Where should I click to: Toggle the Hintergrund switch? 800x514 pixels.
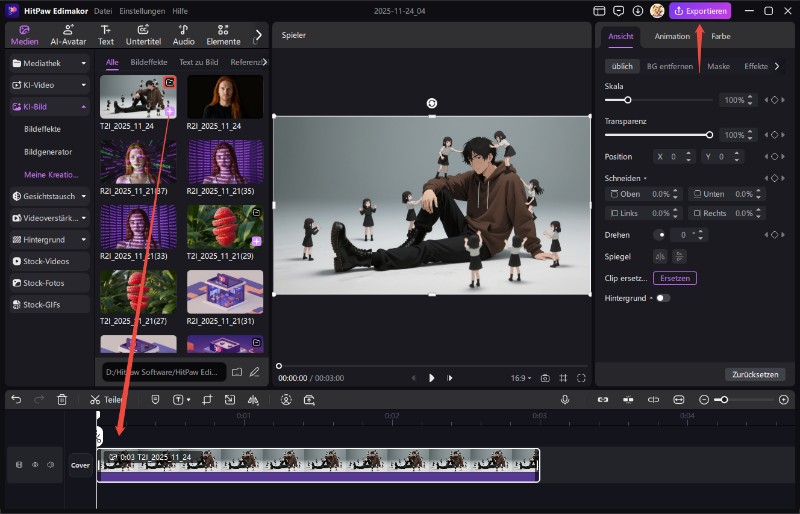[662, 298]
